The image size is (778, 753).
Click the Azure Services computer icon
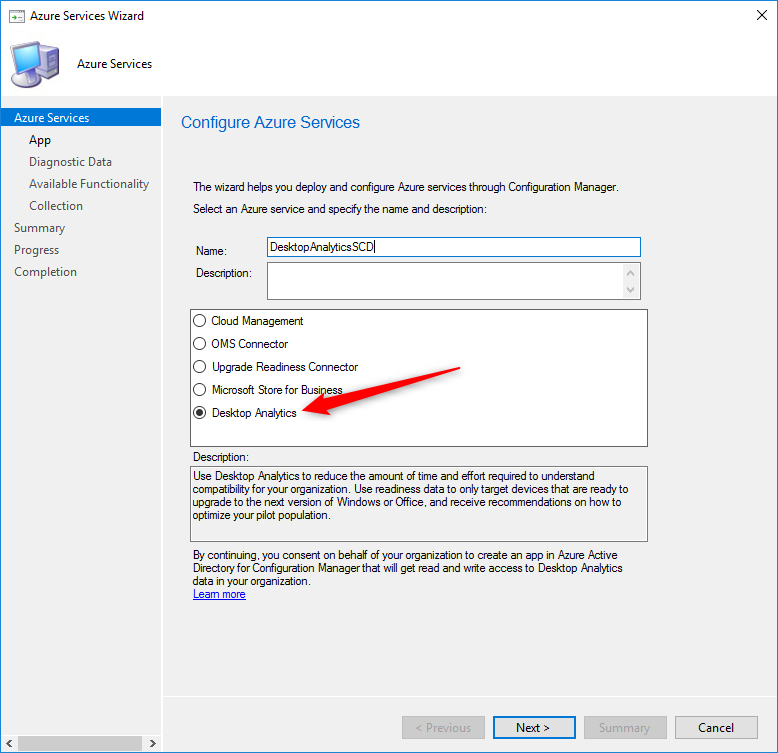[x=35, y=64]
